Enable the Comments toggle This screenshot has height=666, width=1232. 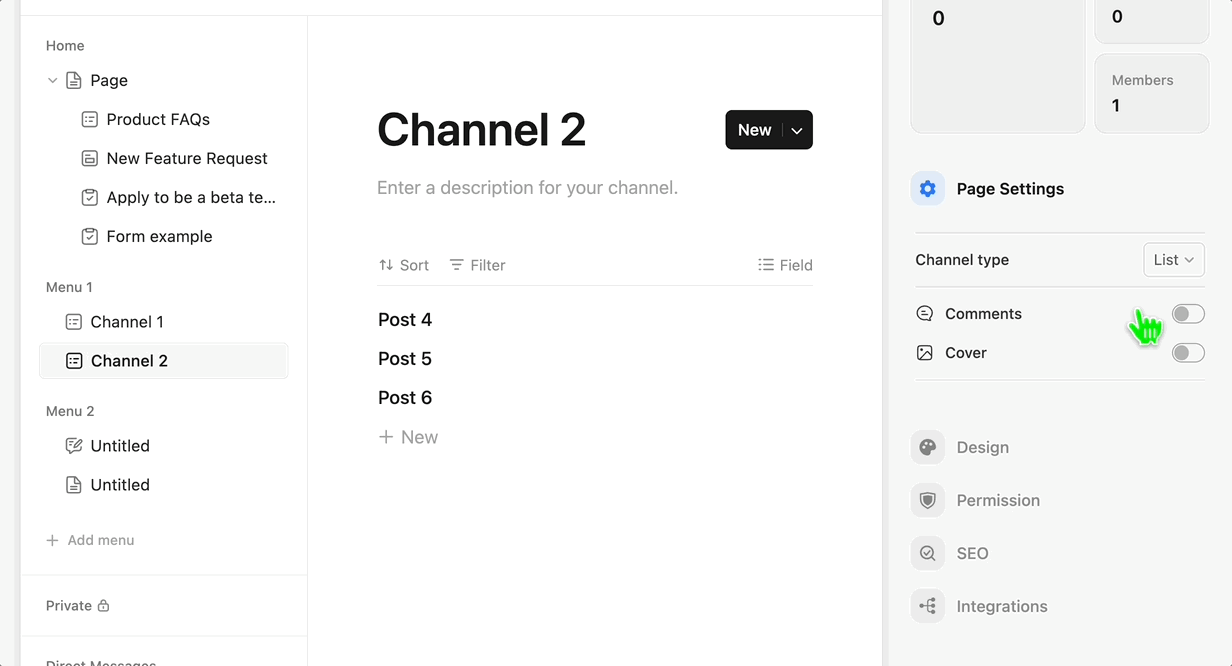click(x=1187, y=314)
